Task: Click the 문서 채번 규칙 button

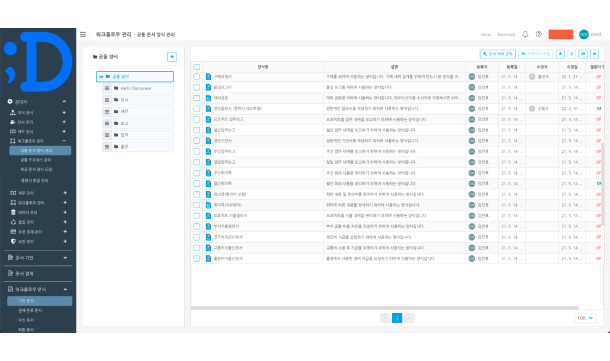Action: 498,54
